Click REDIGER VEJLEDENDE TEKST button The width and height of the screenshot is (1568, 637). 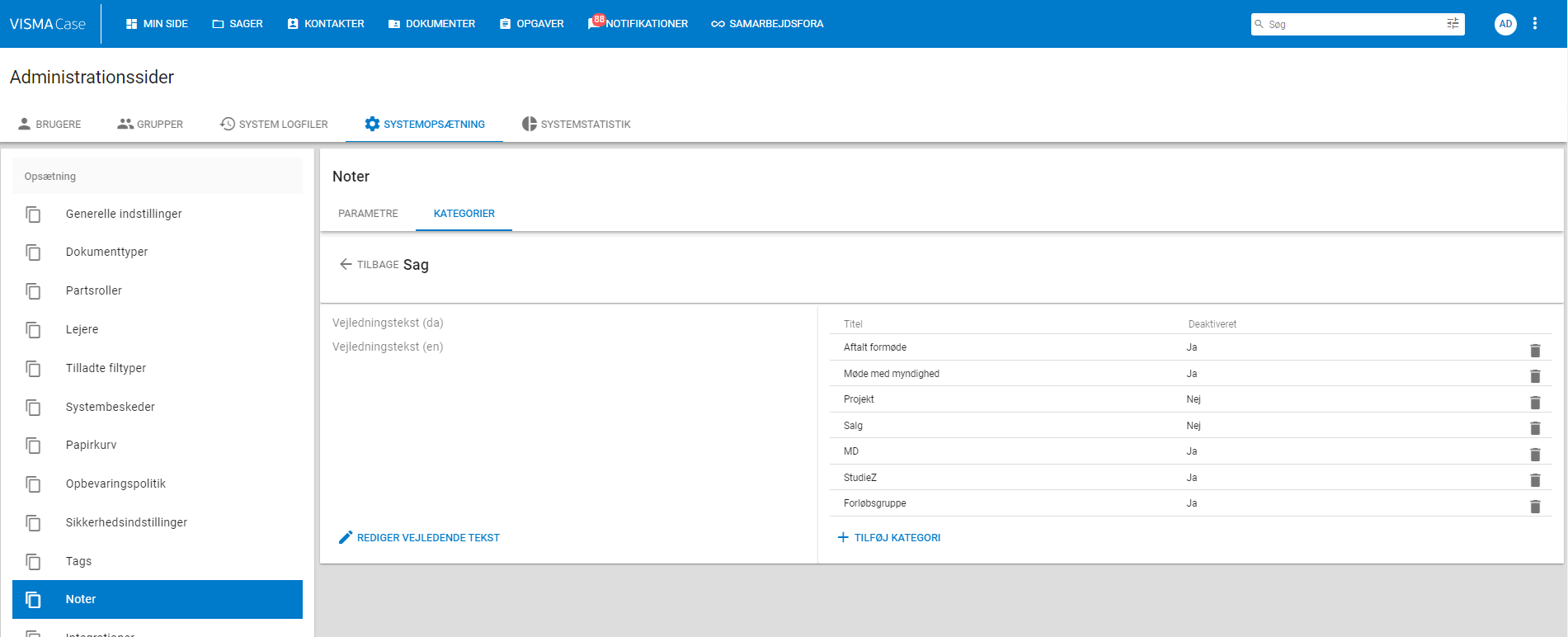[419, 537]
